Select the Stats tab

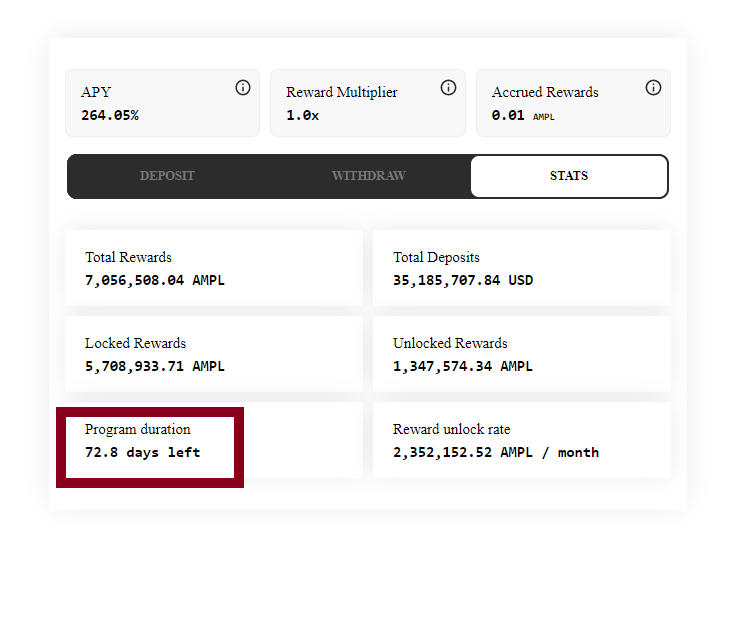(568, 176)
